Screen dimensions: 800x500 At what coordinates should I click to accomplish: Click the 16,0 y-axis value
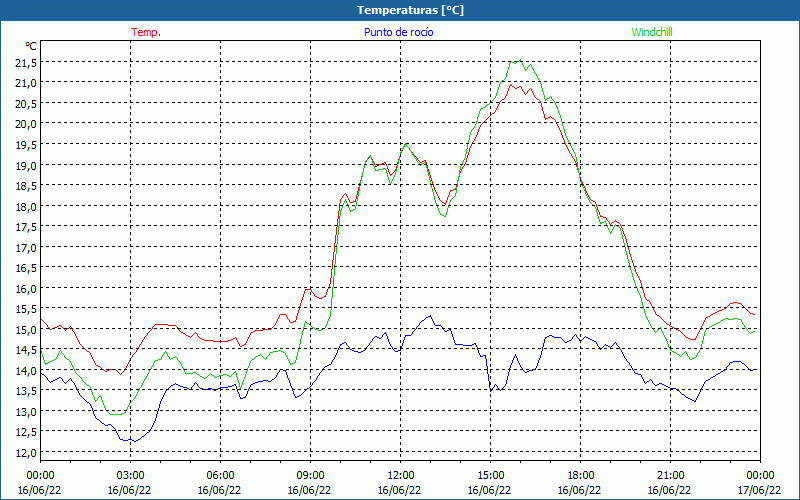coord(26,288)
